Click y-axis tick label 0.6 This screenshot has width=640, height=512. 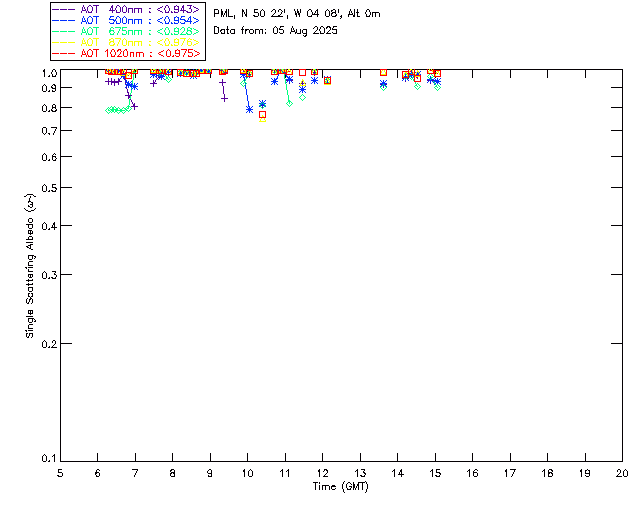49,157
